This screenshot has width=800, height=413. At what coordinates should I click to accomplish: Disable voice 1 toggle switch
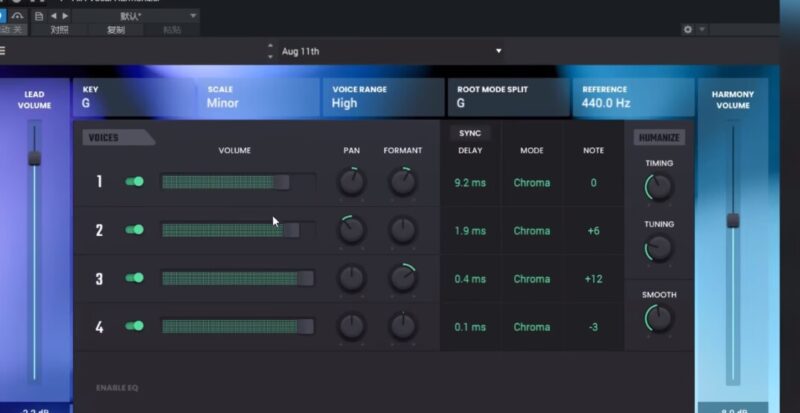point(134,182)
